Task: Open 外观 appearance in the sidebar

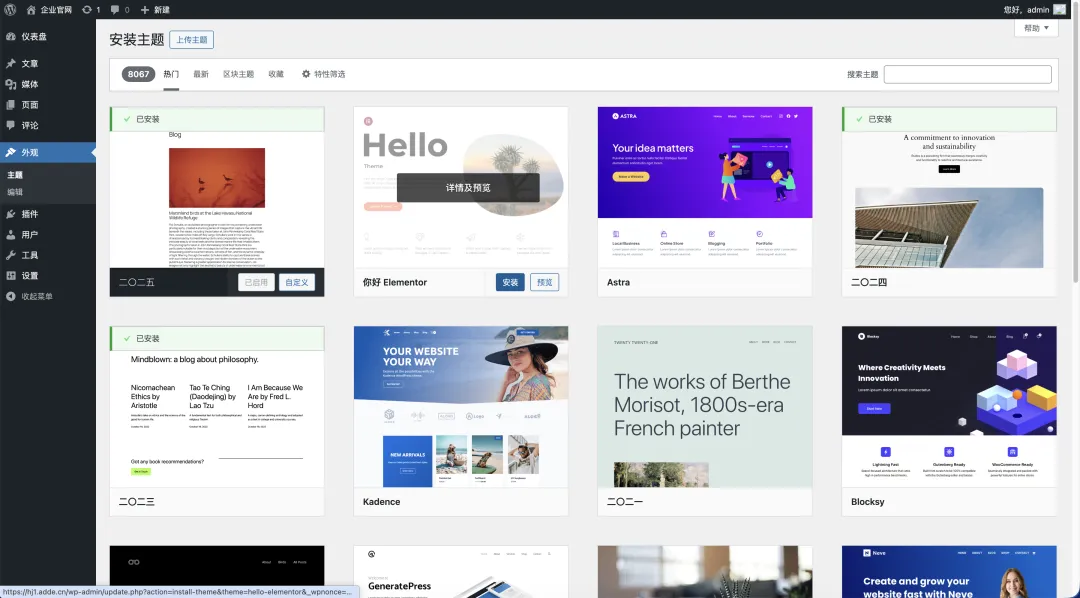Action: coord(48,152)
